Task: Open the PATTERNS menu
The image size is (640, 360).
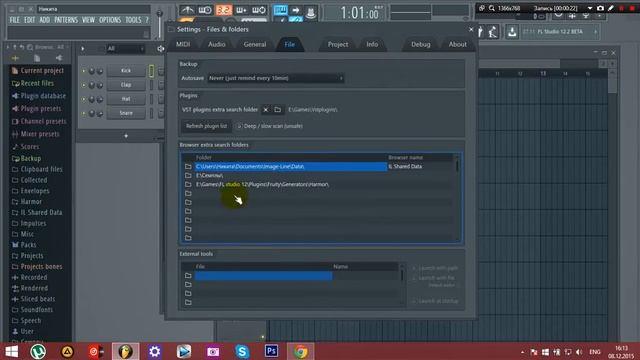Action: tap(66, 20)
